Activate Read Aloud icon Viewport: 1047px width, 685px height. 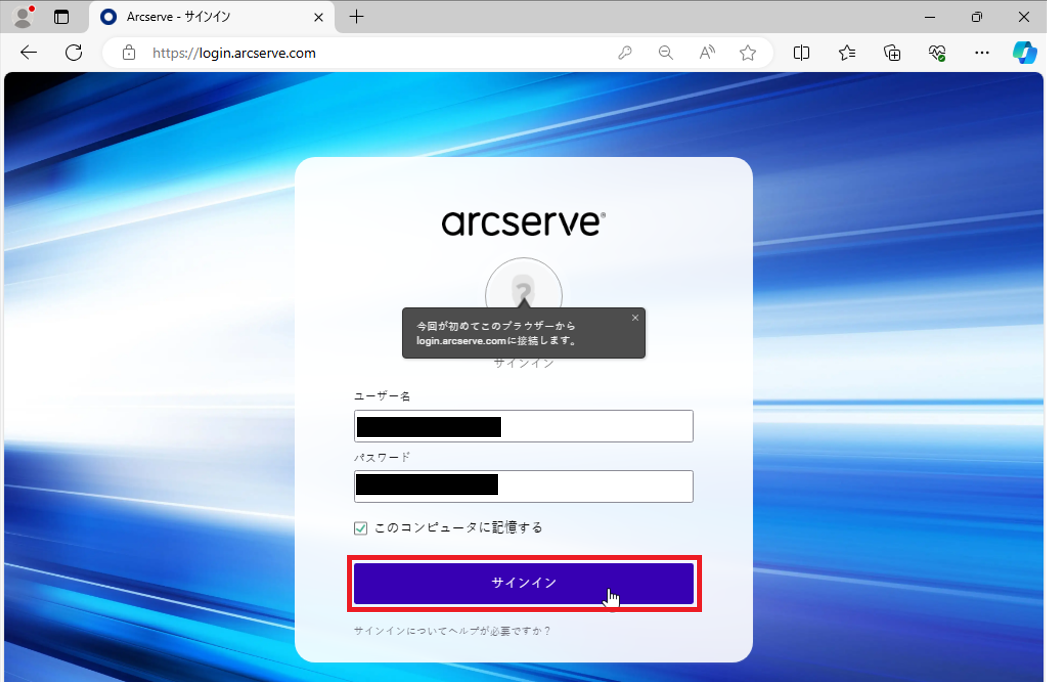[706, 53]
